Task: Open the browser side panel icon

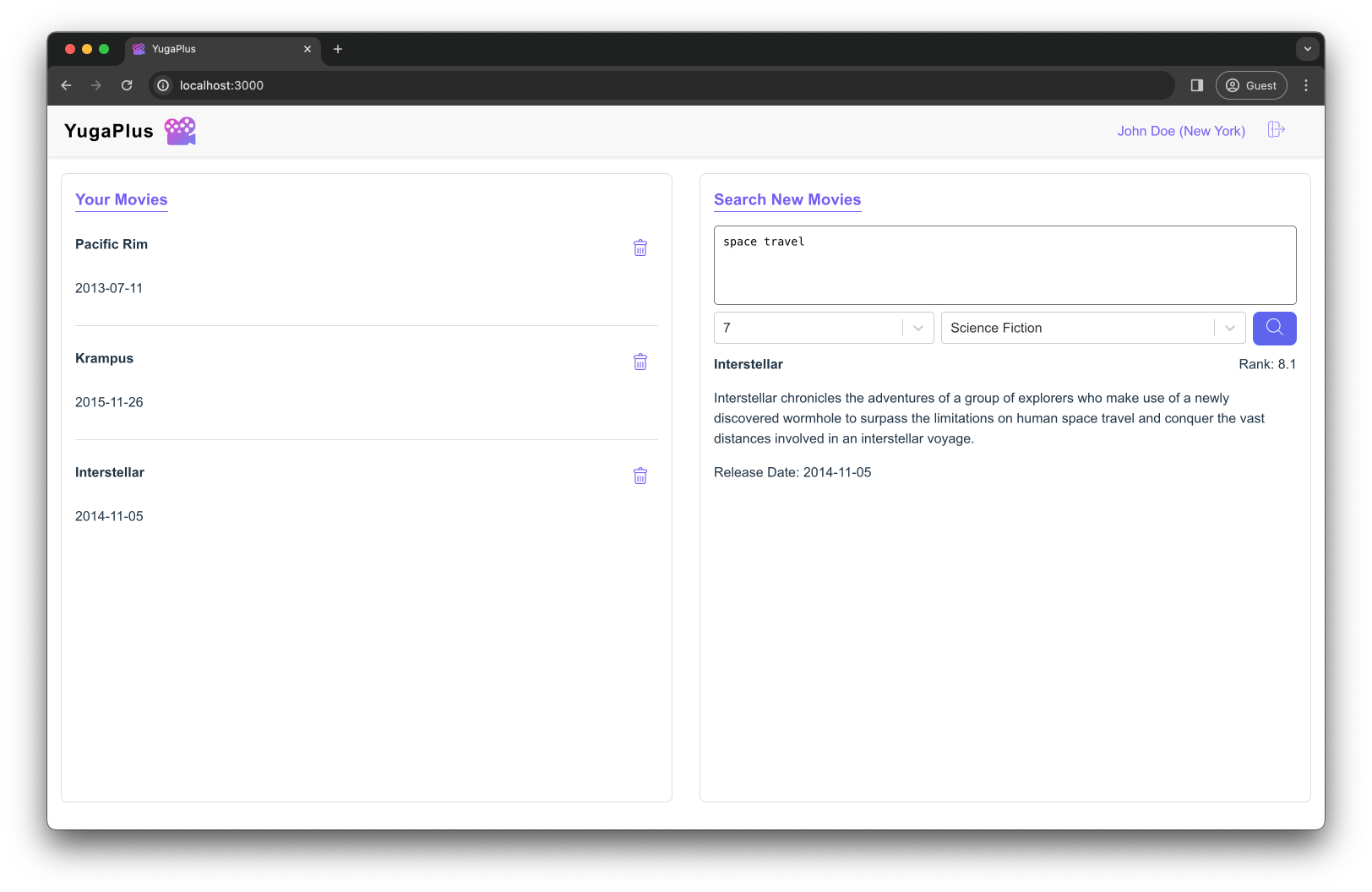Action: click(1196, 85)
